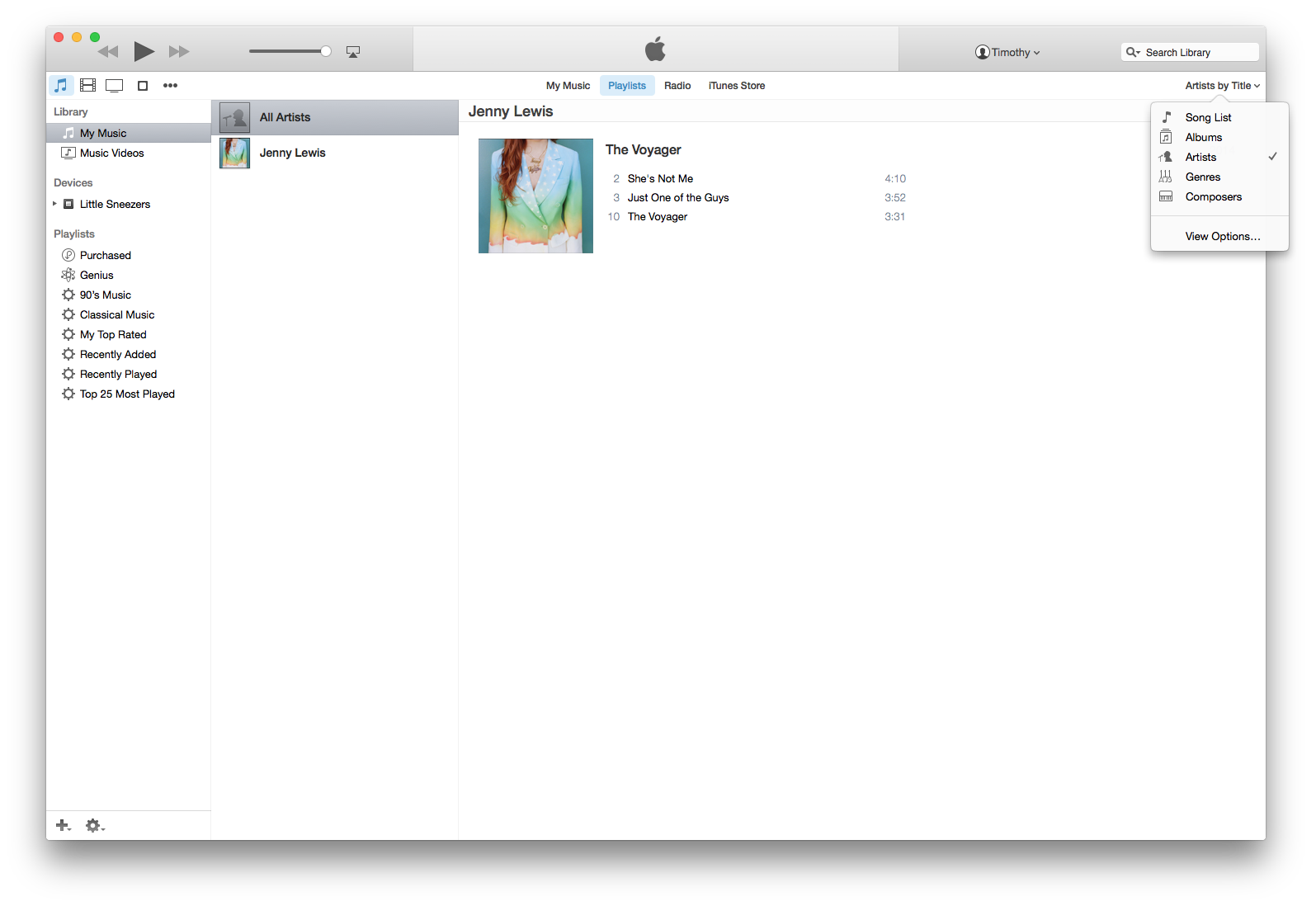Open the Purchased playlist
The width and height of the screenshot is (1316, 906).
tap(129, 255)
